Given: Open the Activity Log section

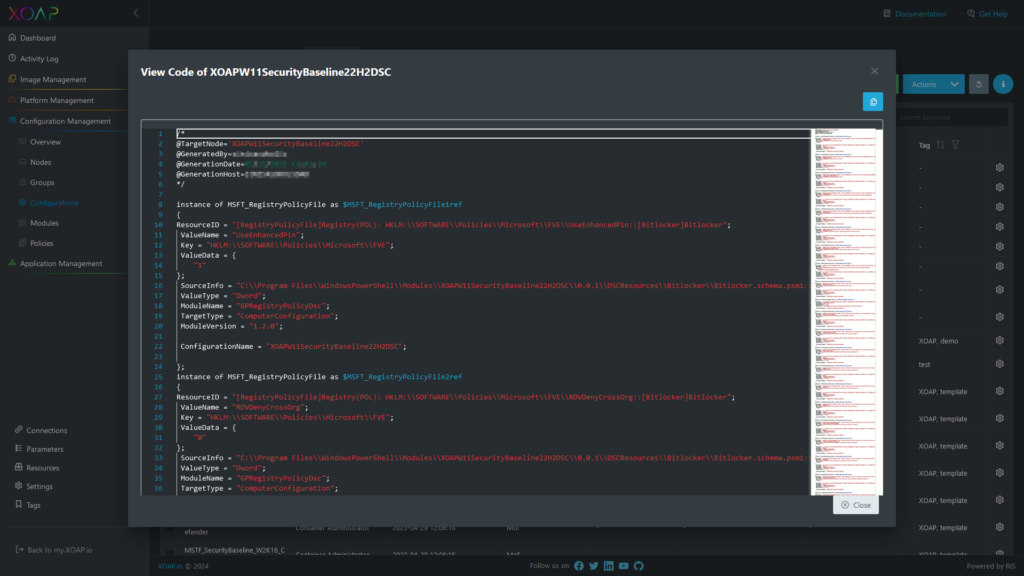Looking at the screenshot, I should [39, 59].
